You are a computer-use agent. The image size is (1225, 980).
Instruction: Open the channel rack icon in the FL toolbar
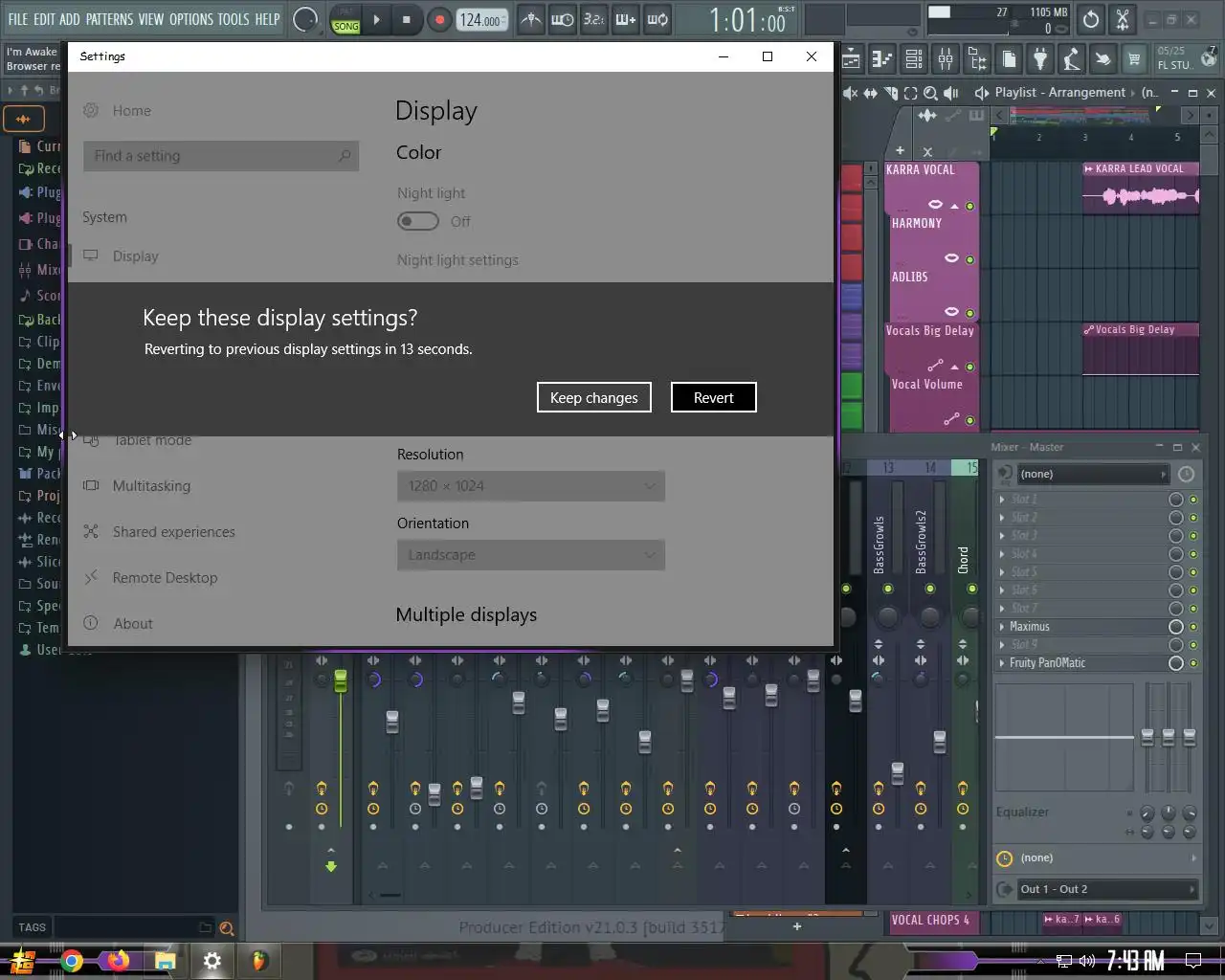[914, 59]
